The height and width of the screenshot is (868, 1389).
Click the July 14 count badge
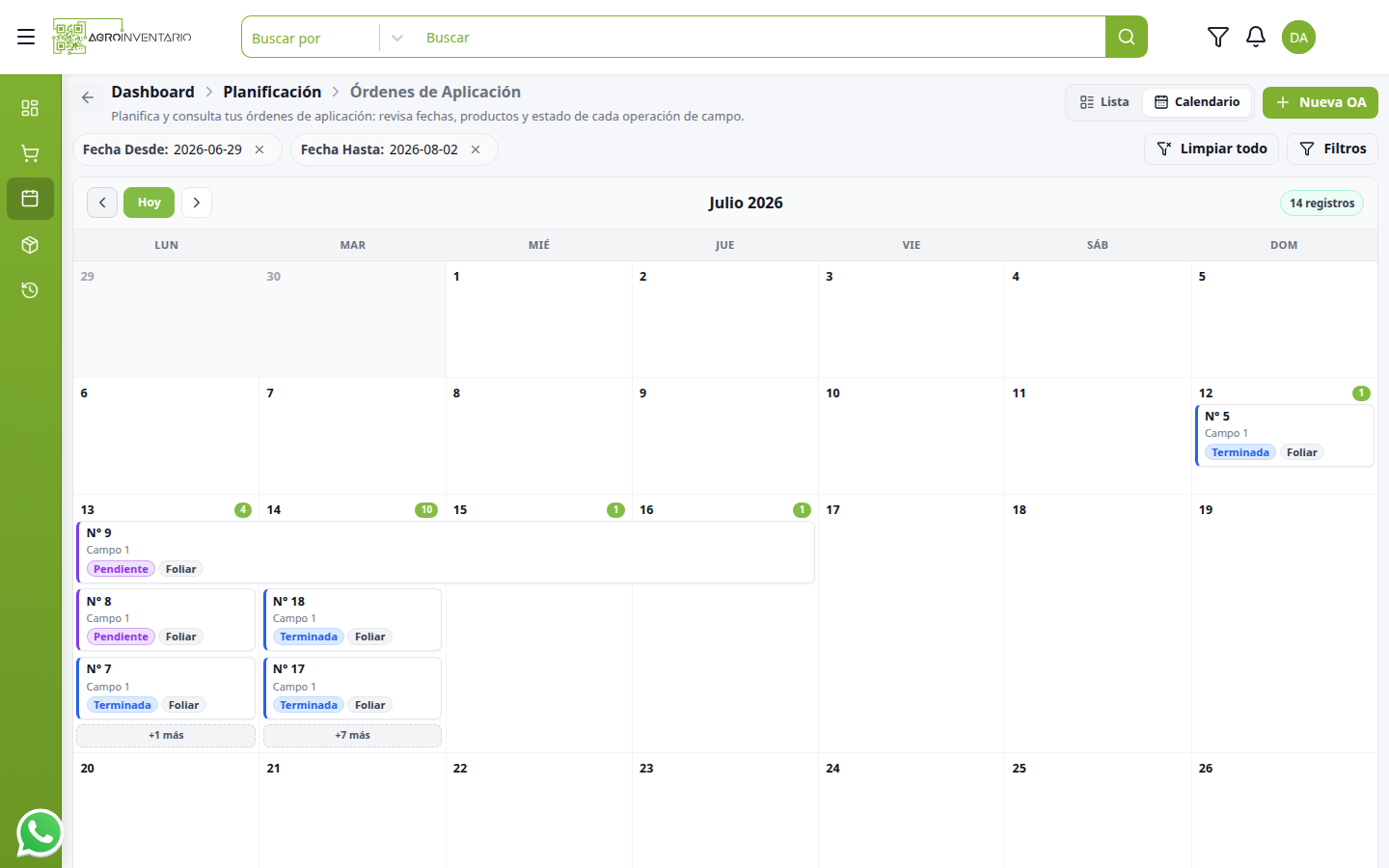426,510
